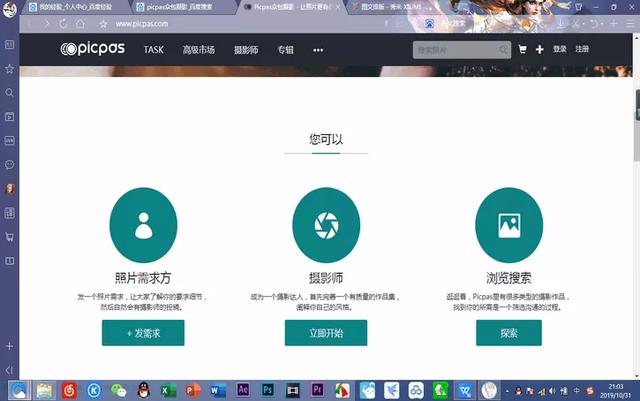Expand the three-dots more menu in navbar
640x401 pixels.
click(318, 49)
